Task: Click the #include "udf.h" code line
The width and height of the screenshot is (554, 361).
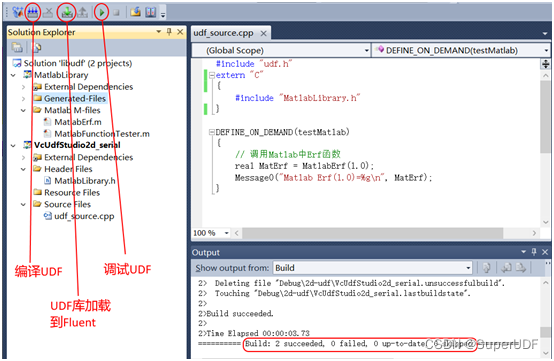Action: 254,64
